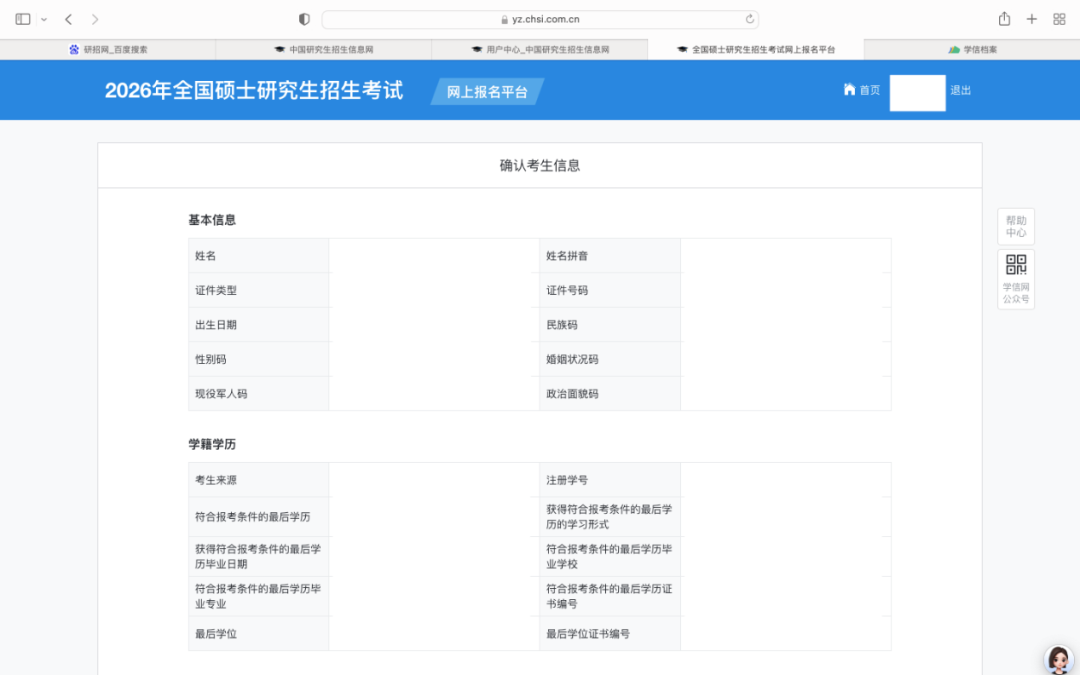Viewport: 1080px width, 675px height.
Task: Reload the page with the refresh icon
Action: click(750, 19)
